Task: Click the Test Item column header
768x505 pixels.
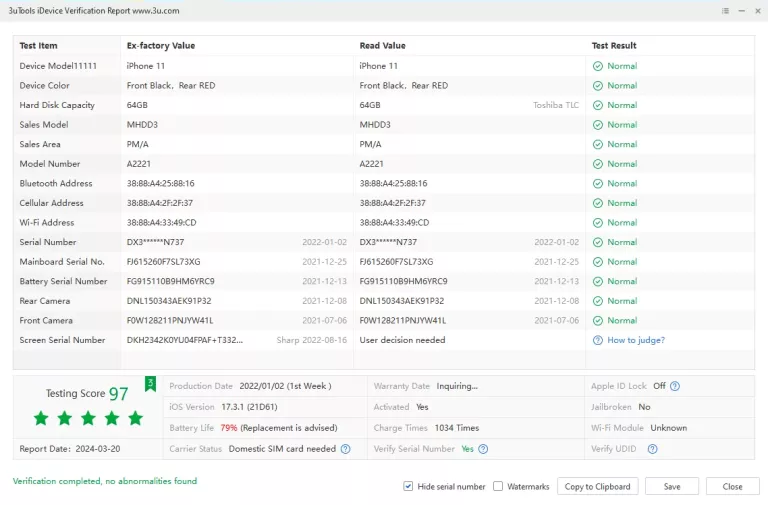Action: [38, 46]
